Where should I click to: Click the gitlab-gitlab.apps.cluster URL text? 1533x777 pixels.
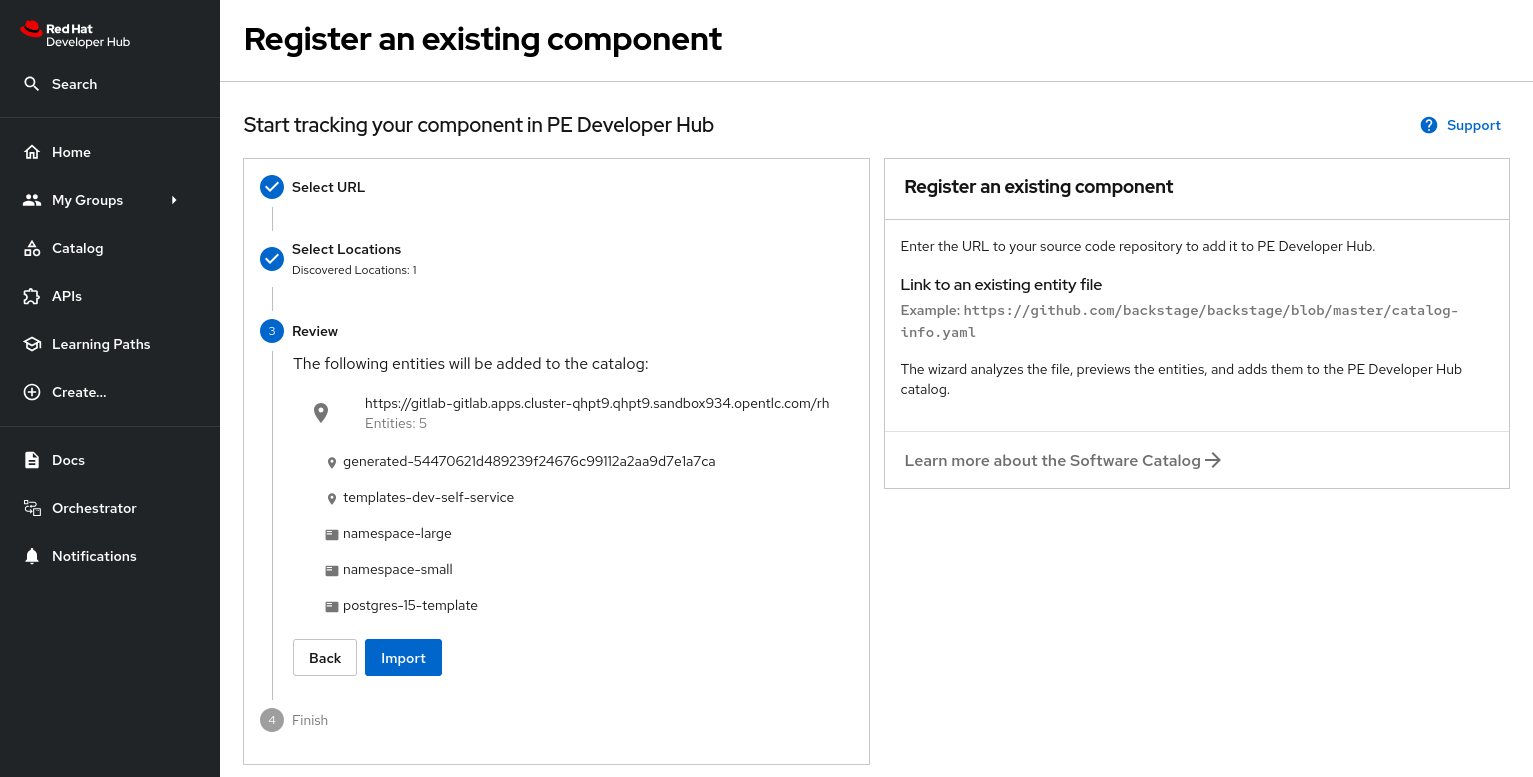click(597, 404)
